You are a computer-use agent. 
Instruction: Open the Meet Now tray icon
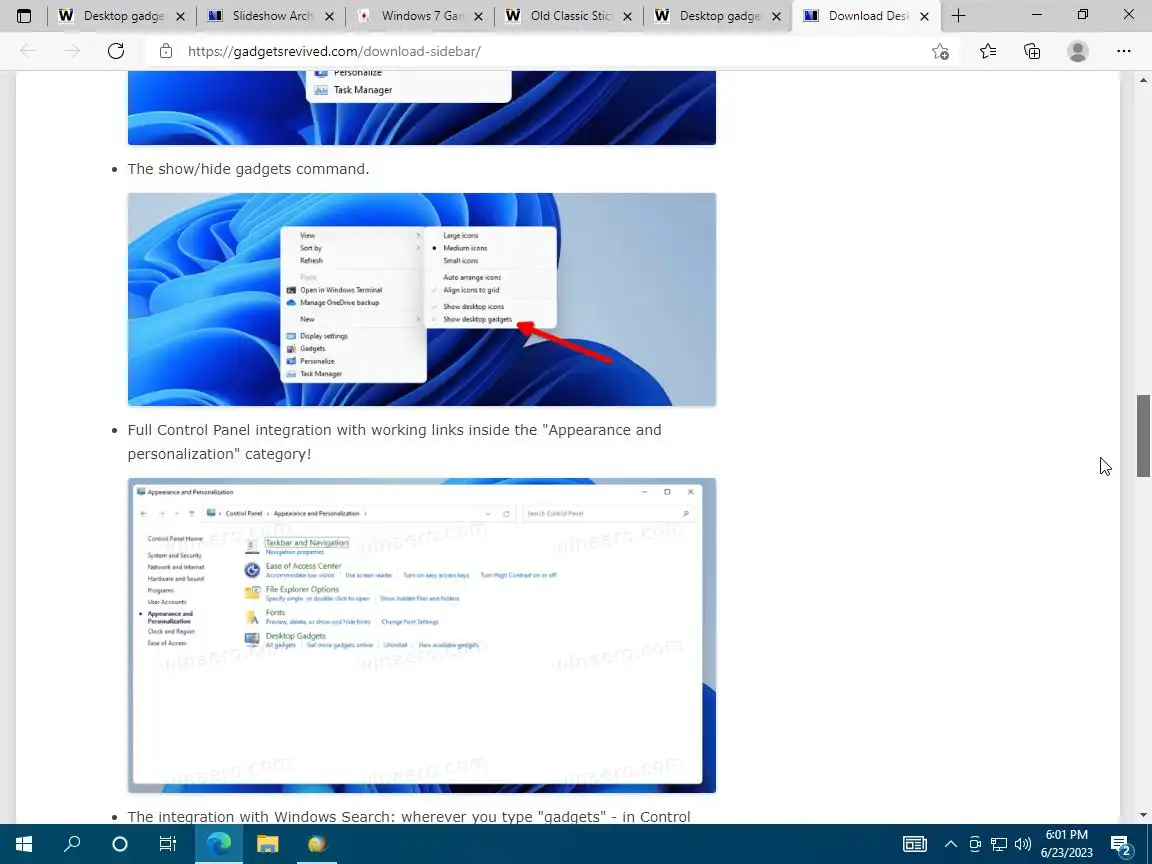click(975, 843)
